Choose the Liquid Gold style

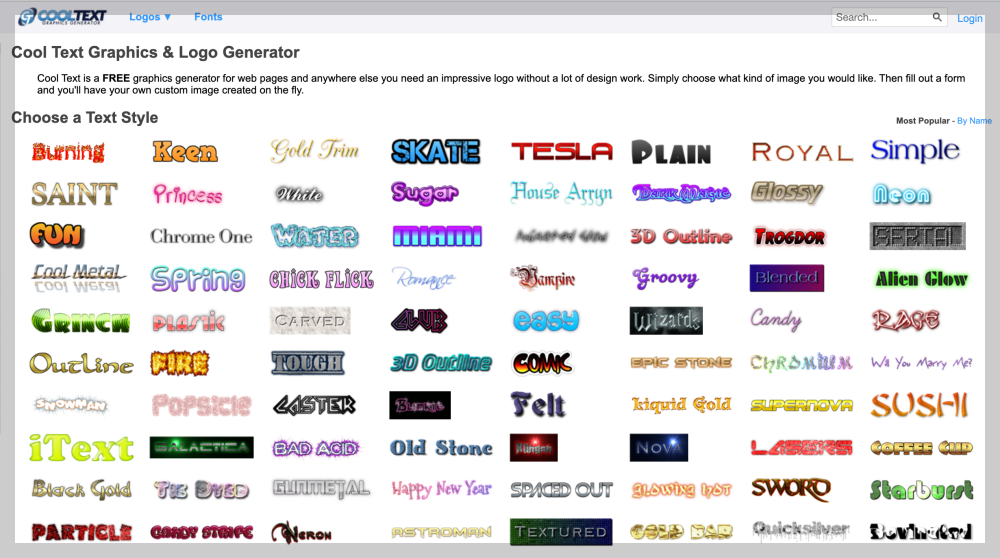(x=681, y=404)
